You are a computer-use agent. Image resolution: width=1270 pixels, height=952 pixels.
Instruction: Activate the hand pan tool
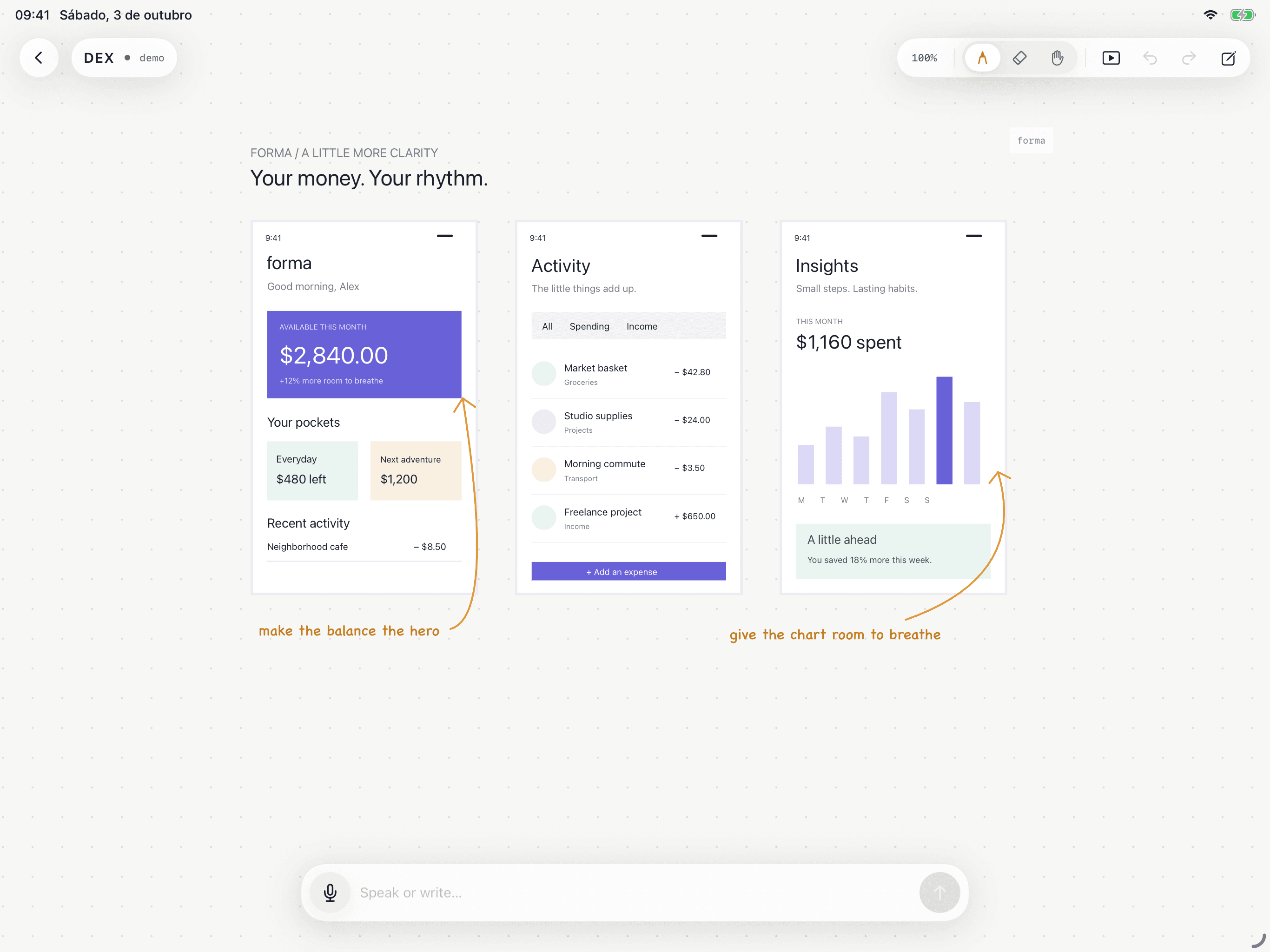[1057, 58]
